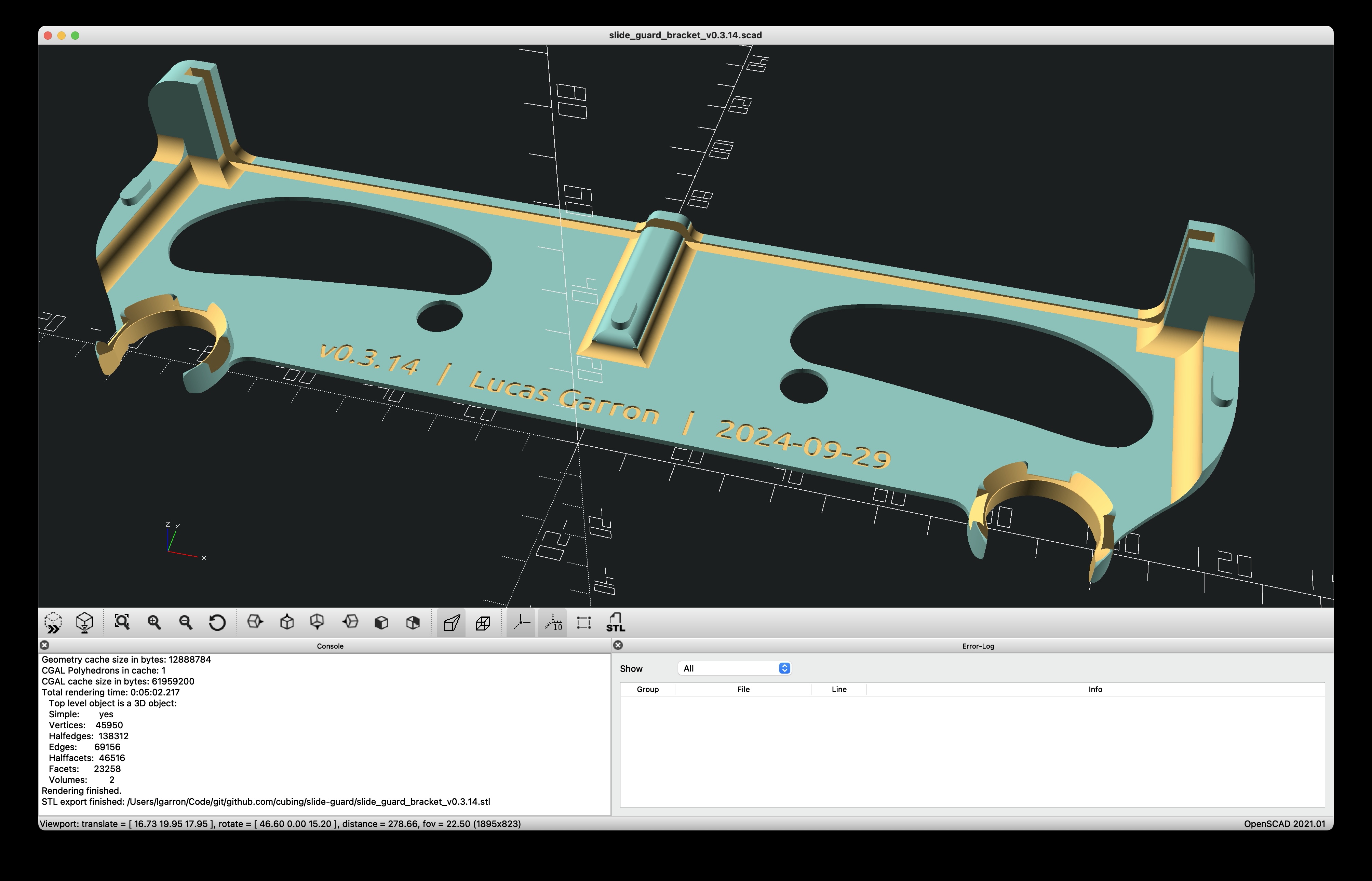
Task: Click the CGAL cache size console line
Action: [x=118, y=681]
